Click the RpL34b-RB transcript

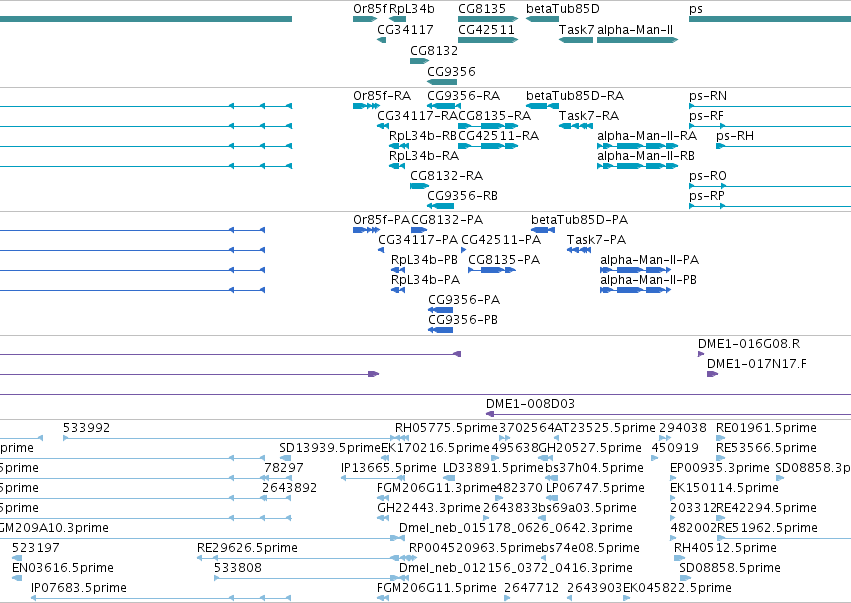[399, 146]
